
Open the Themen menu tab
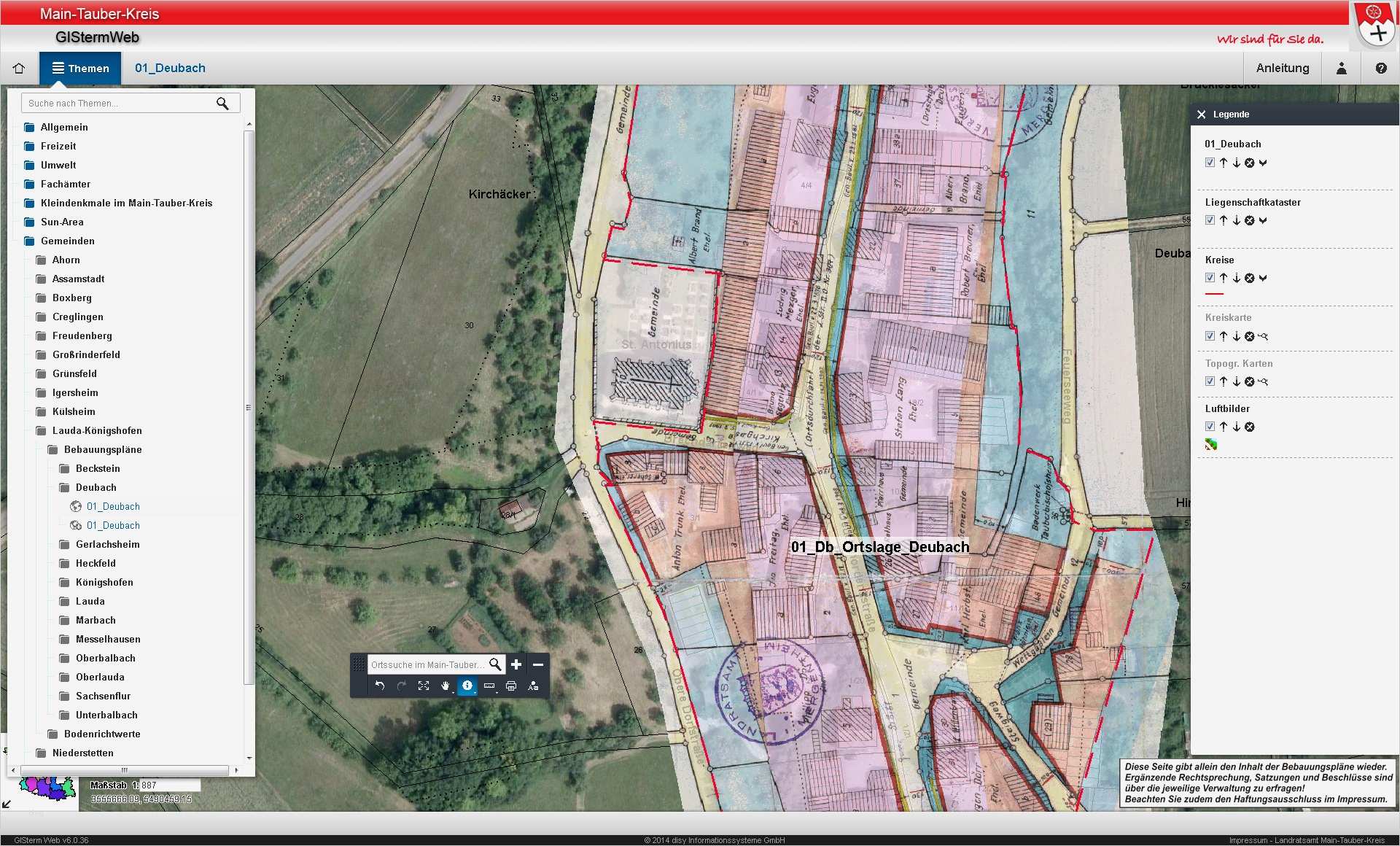point(80,68)
